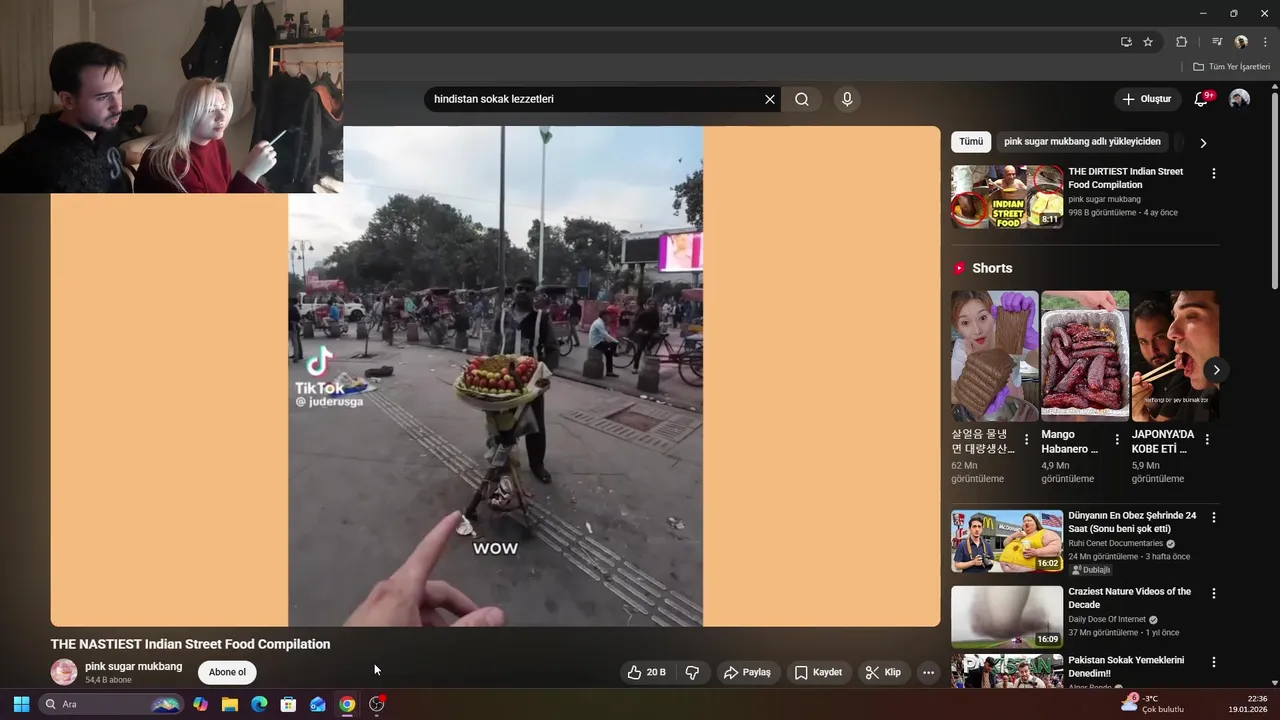The height and width of the screenshot is (720, 1280).
Task: Open THE DIRTIEST Indian Street Food thumbnail
Action: tap(1007, 197)
